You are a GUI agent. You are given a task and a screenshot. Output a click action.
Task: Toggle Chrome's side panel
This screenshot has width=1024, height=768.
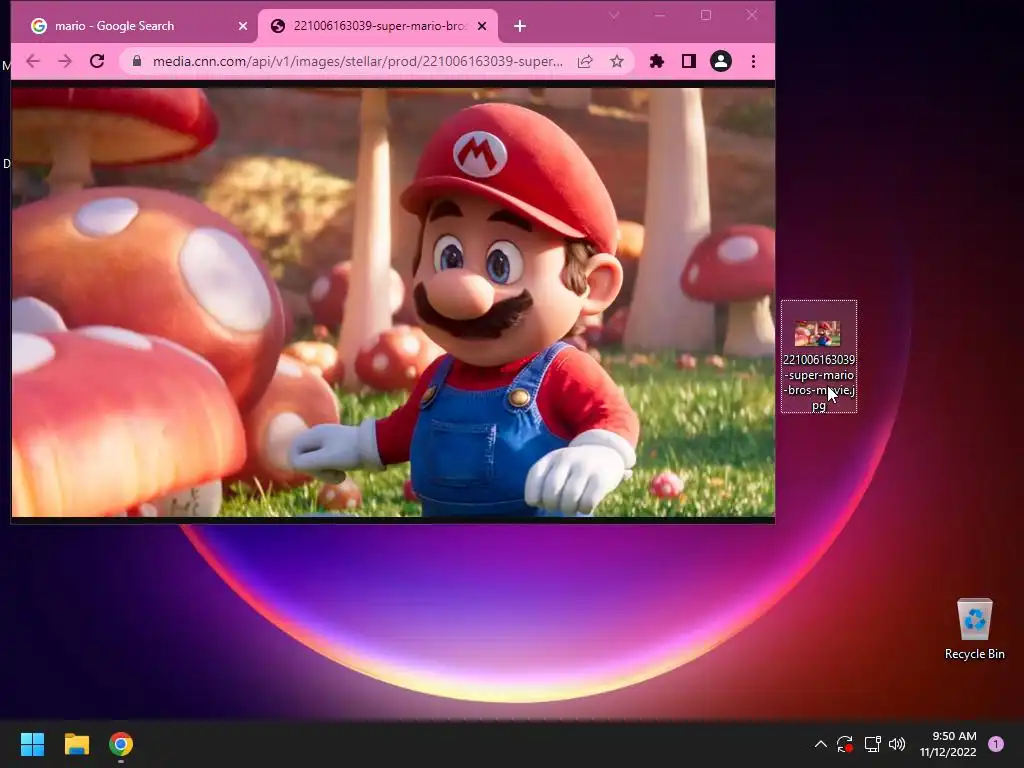(x=688, y=61)
